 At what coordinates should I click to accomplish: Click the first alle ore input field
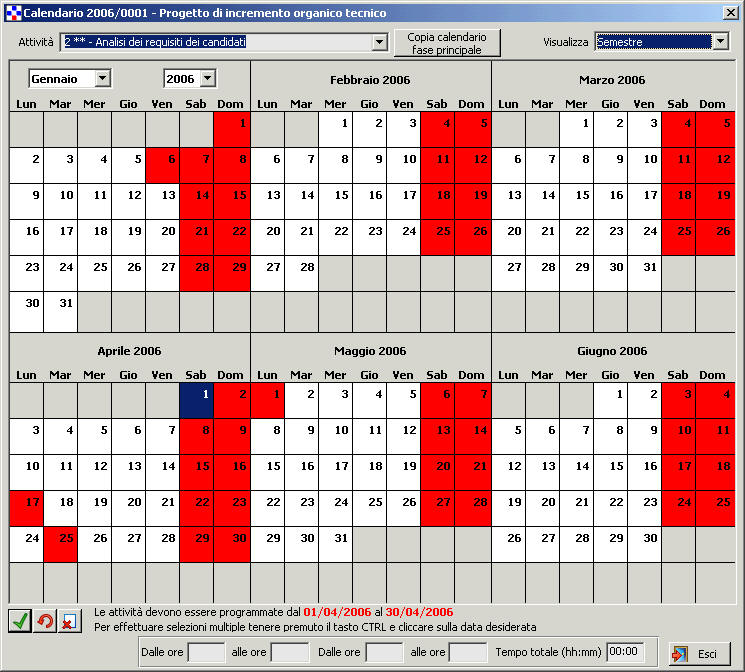[x=290, y=653]
